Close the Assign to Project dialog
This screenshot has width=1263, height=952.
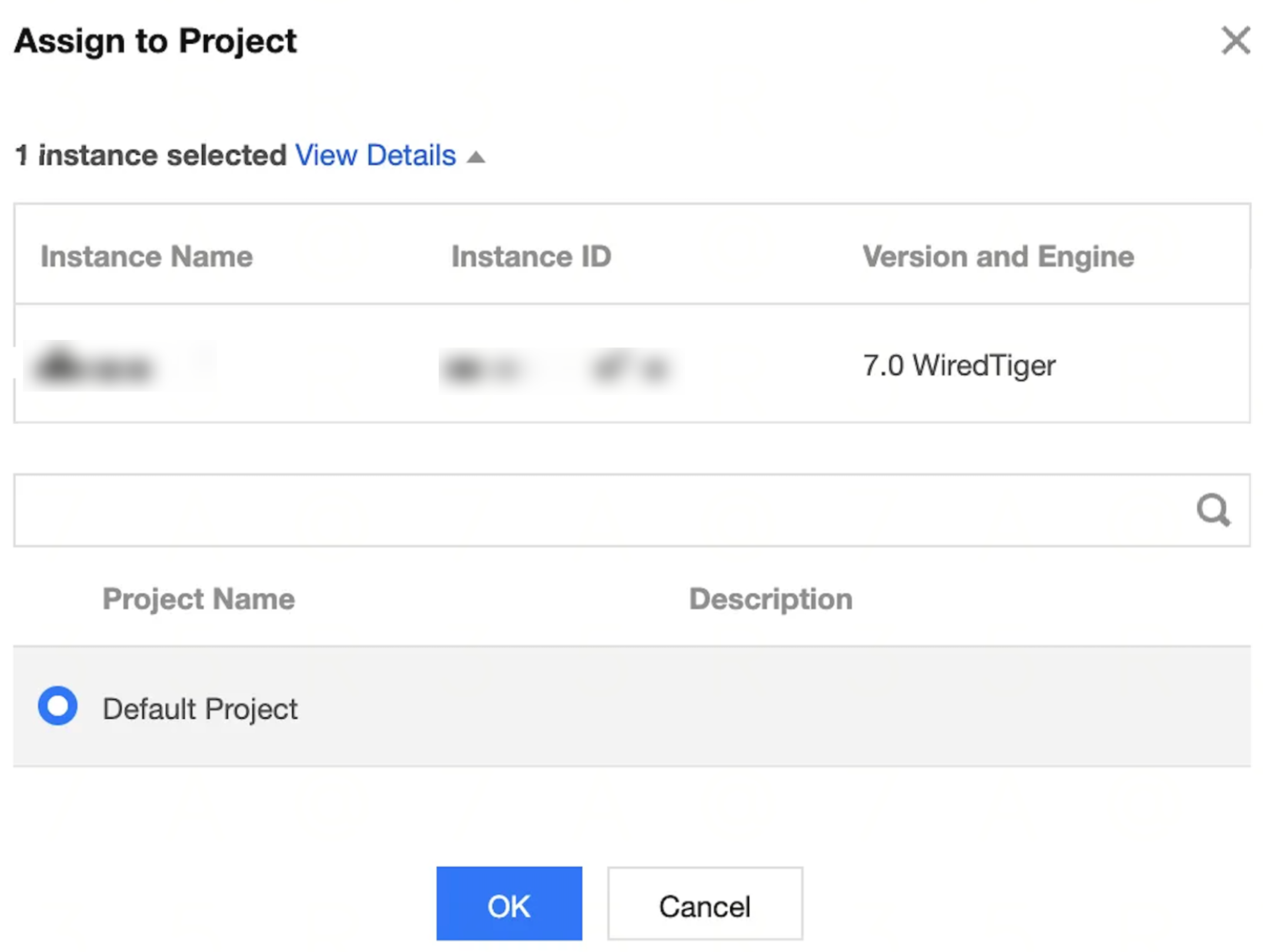pyautogui.click(x=1235, y=40)
